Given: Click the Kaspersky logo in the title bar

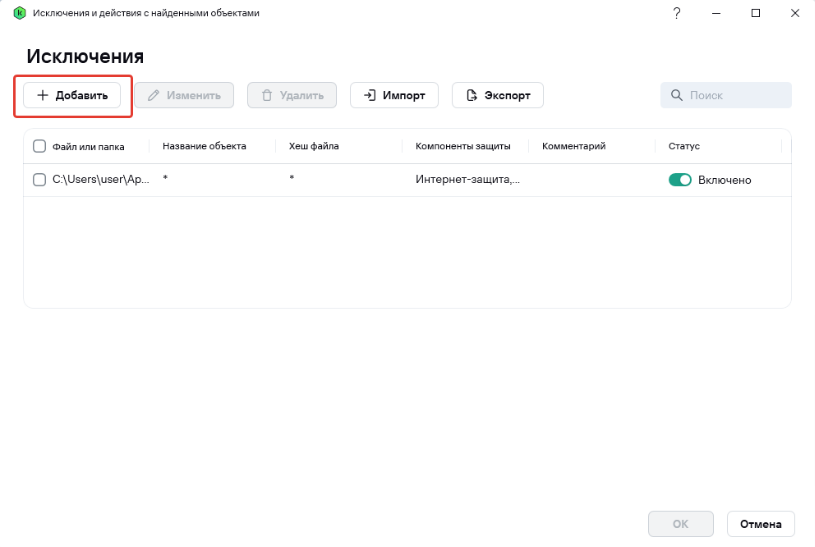Looking at the screenshot, I should 20,13.
